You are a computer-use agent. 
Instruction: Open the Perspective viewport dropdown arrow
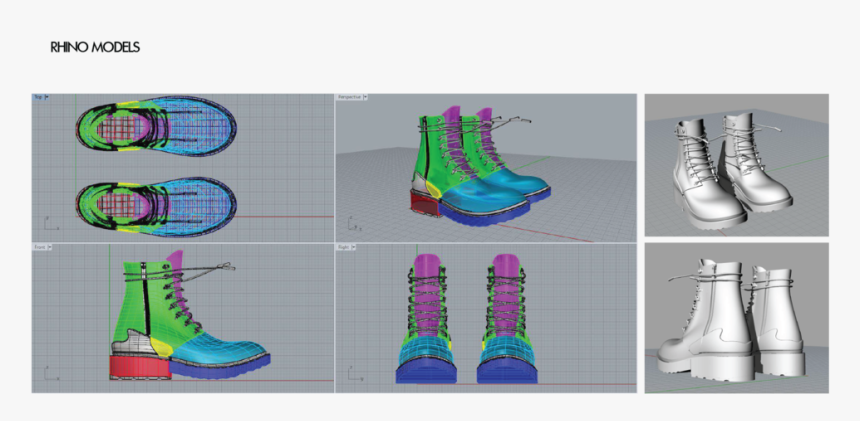pos(365,97)
